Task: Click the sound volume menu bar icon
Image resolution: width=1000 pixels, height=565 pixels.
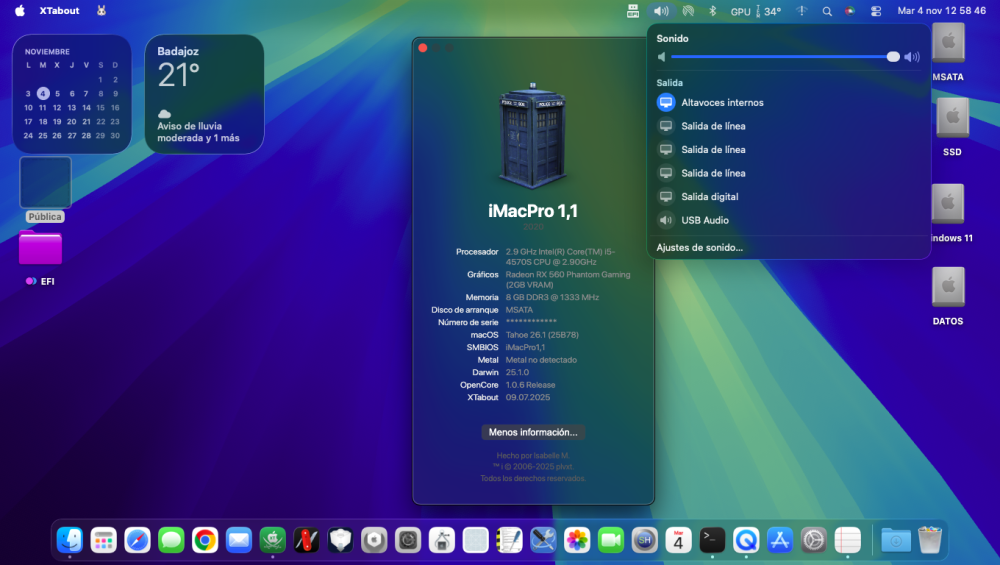Action: (661, 11)
